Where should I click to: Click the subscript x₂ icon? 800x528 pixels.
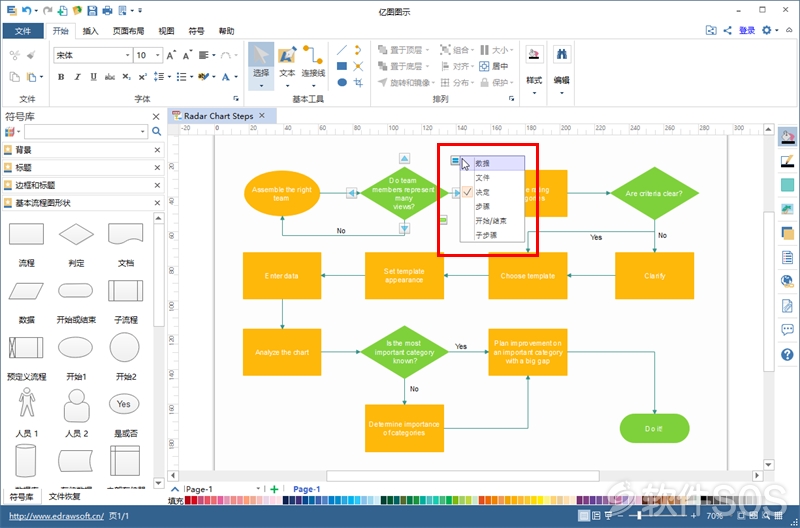(127, 77)
